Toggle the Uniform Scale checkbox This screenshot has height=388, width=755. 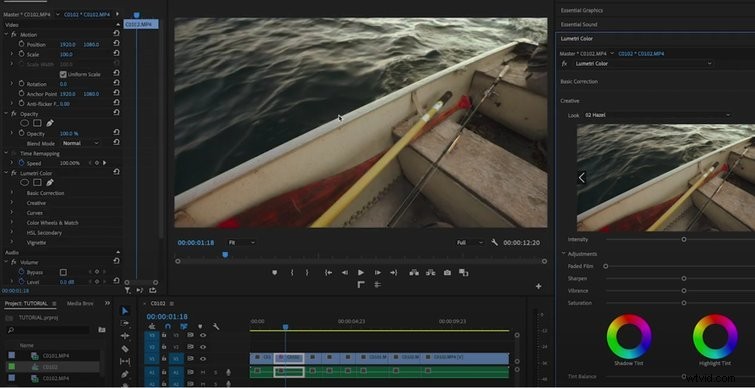coord(63,74)
